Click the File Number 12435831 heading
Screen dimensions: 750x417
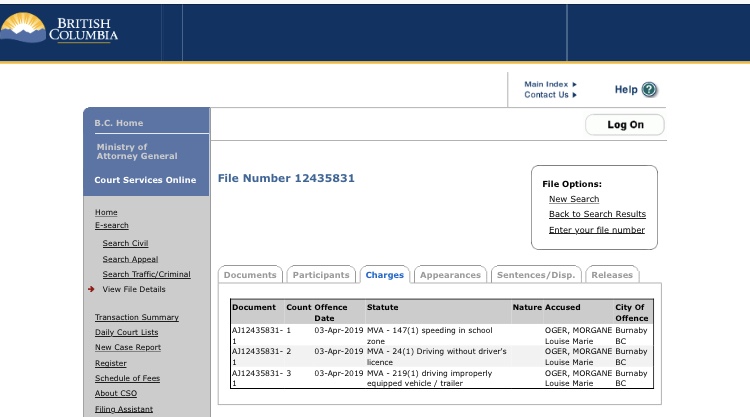click(286, 178)
